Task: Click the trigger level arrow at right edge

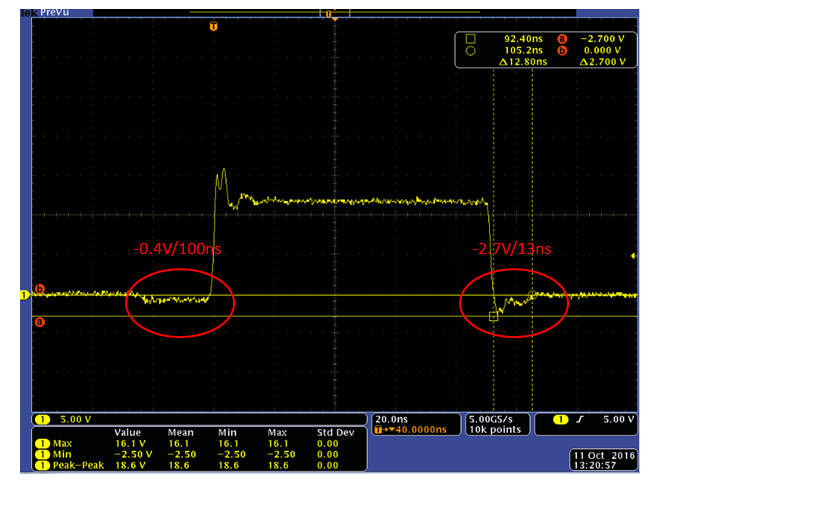Action: point(634,256)
